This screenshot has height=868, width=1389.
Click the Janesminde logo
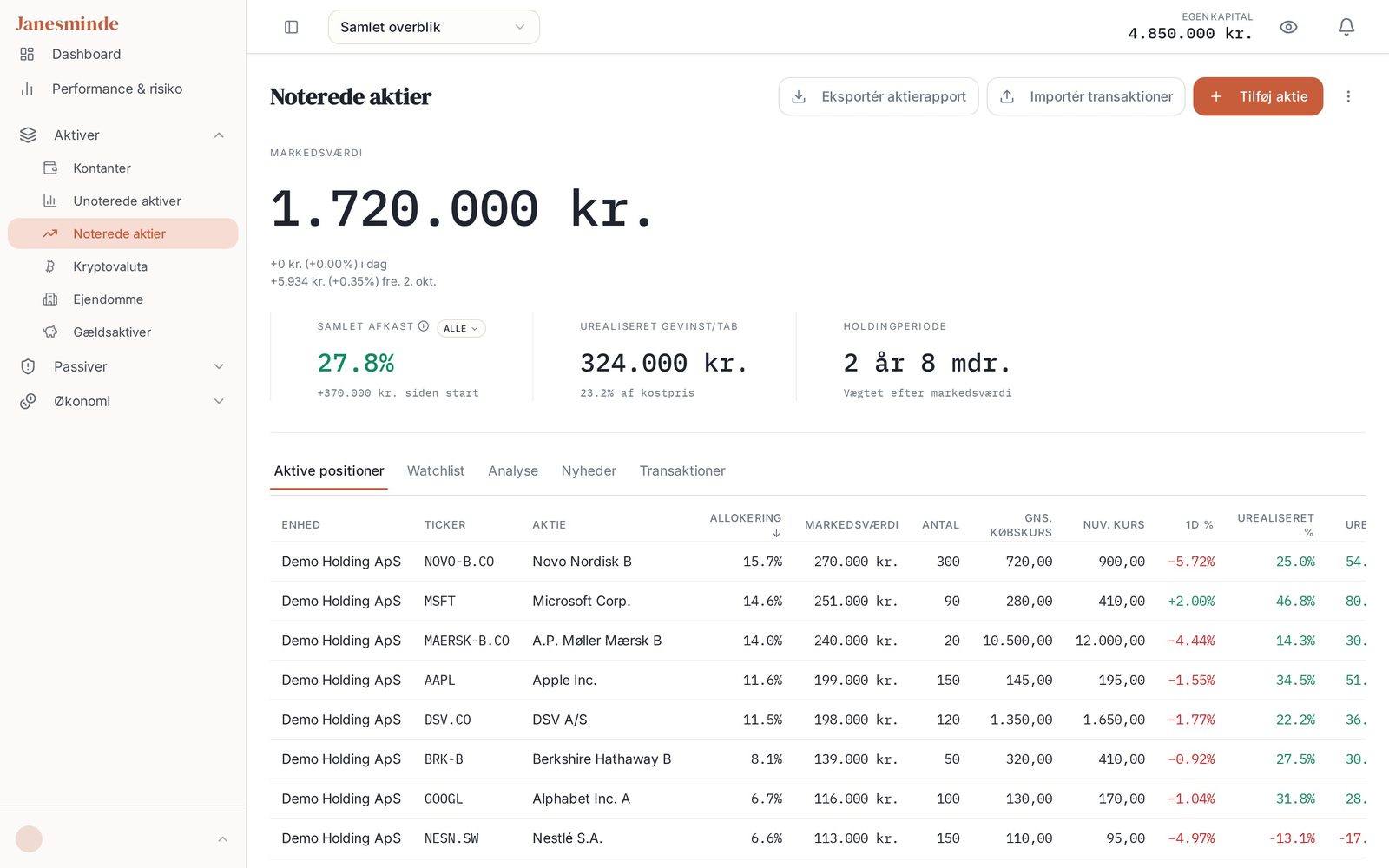pos(67,23)
